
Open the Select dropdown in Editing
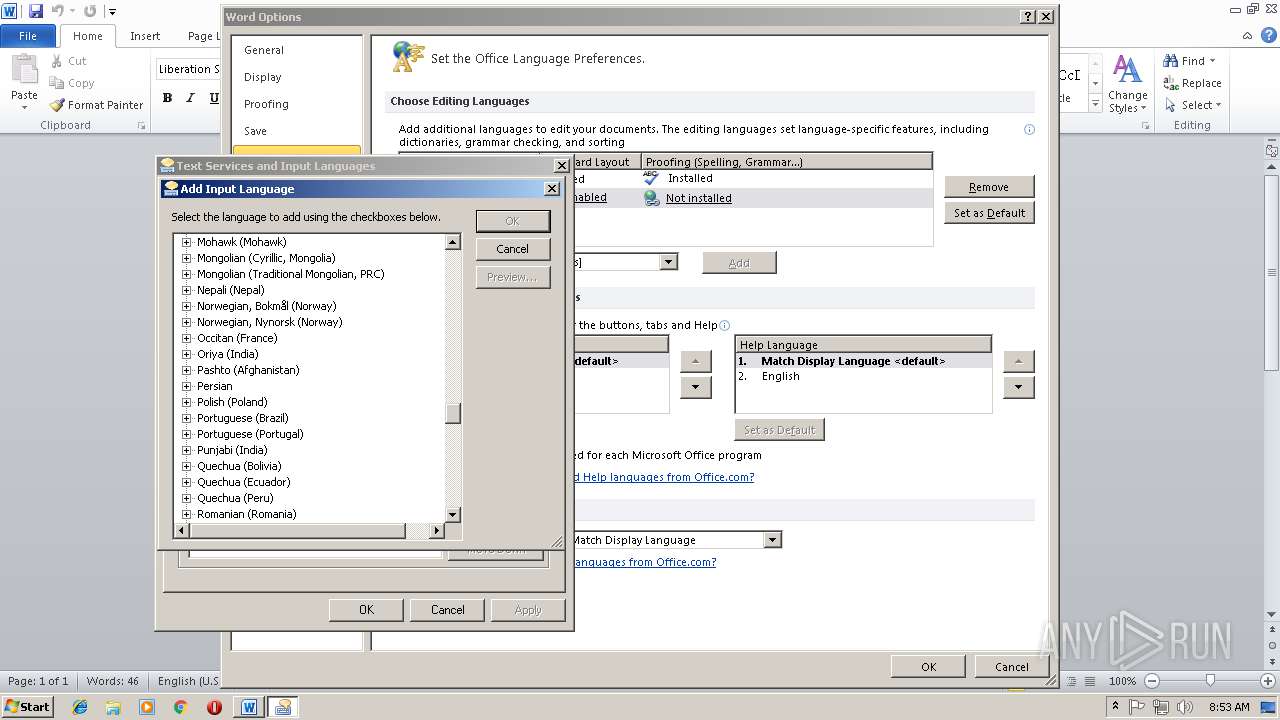click(x=1192, y=105)
